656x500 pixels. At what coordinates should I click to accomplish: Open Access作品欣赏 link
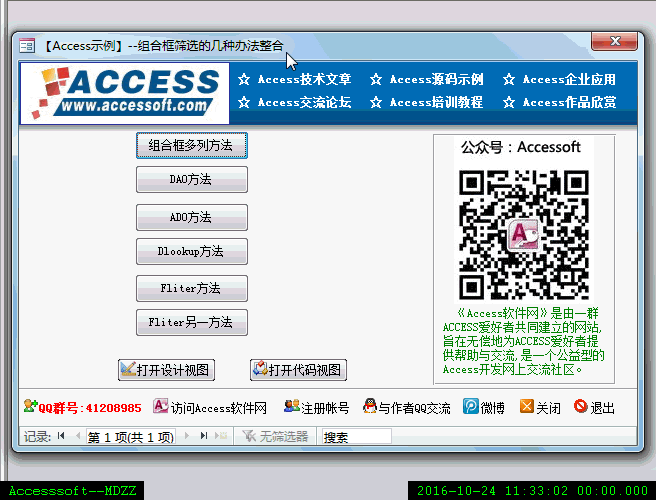pyautogui.click(x=569, y=102)
